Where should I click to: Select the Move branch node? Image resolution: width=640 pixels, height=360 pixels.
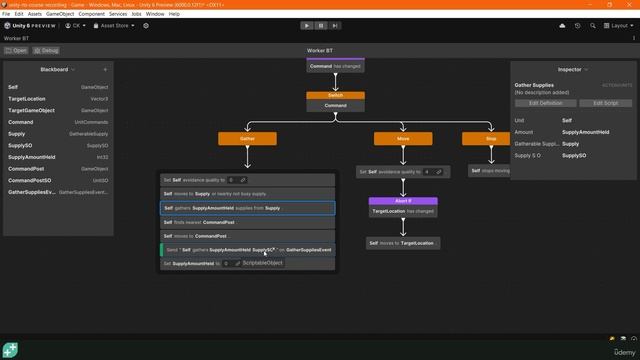click(x=403, y=138)
